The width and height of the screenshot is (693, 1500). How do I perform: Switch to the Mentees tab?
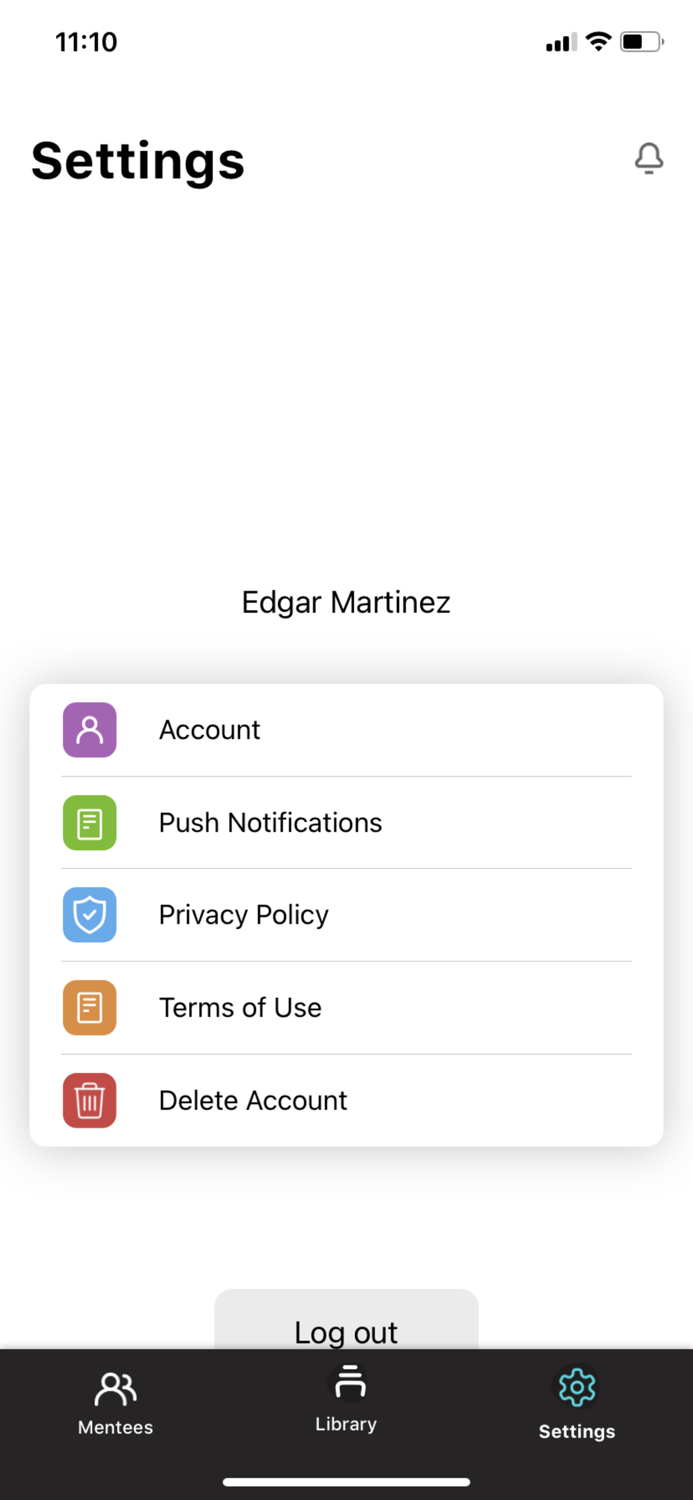[x=115, y=1402]
